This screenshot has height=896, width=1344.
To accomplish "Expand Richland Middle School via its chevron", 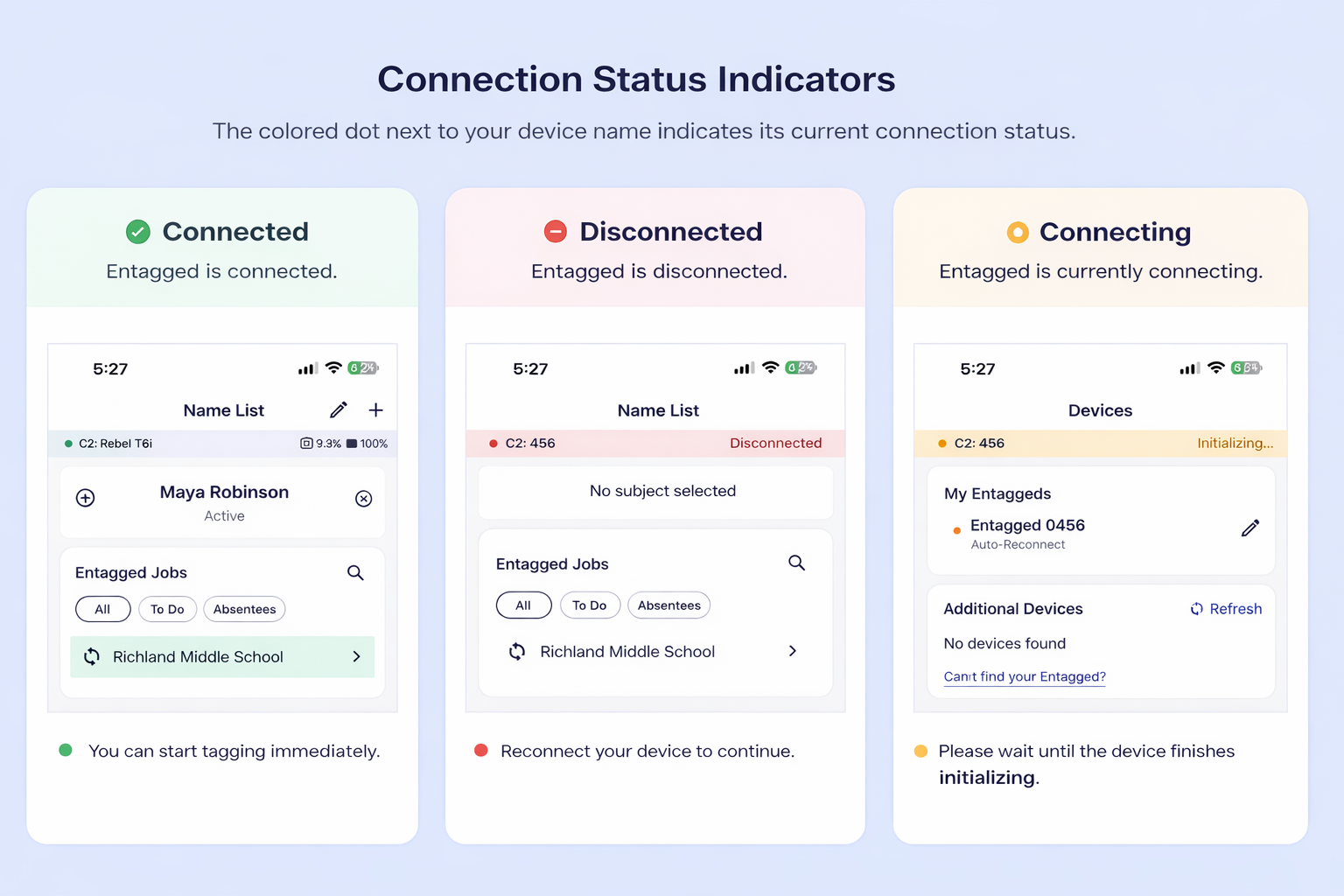I will click(356, 657).
